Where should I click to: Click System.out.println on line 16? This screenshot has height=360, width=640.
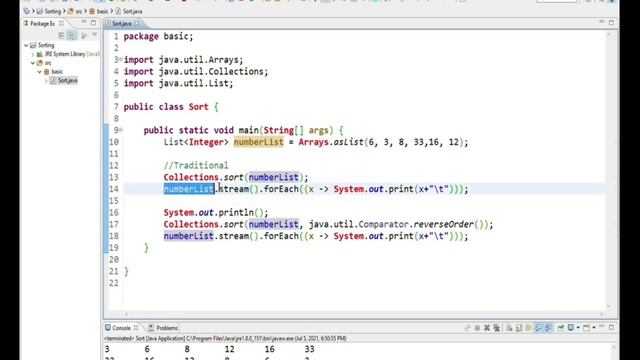208,213
